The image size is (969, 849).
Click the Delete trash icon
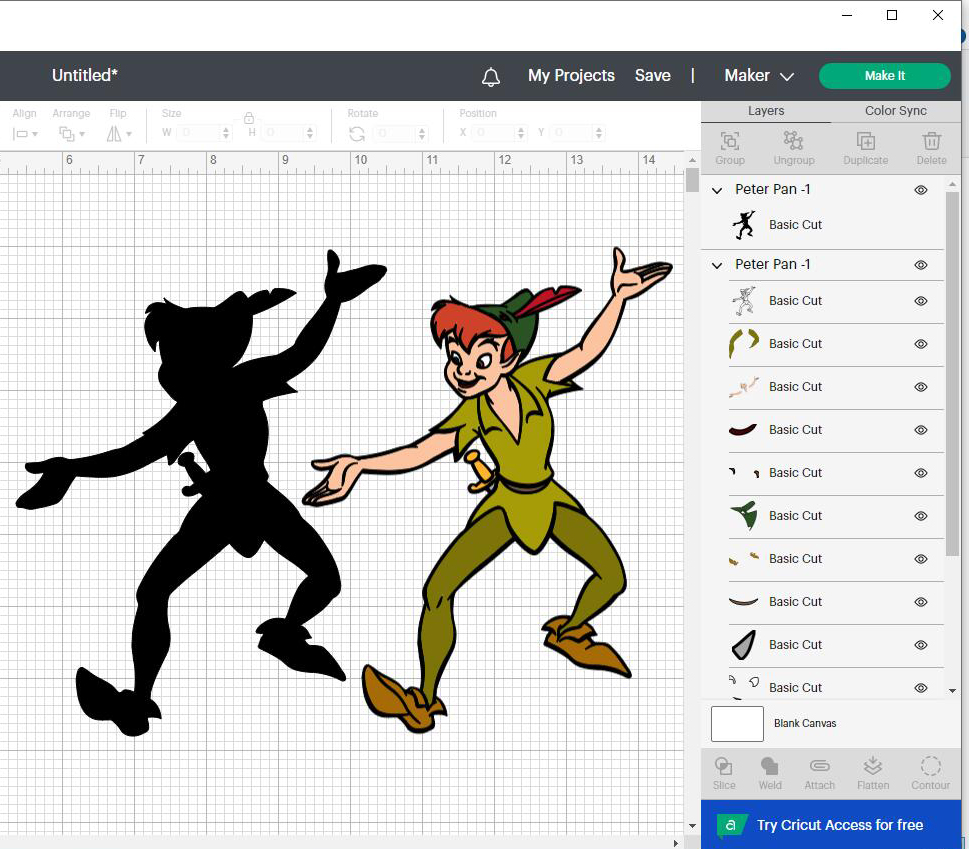pos(931,141)
